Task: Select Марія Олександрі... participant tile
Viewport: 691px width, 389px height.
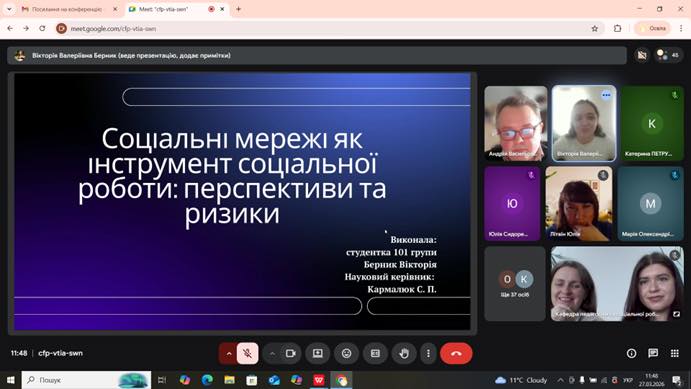Action: coord(650,204)
